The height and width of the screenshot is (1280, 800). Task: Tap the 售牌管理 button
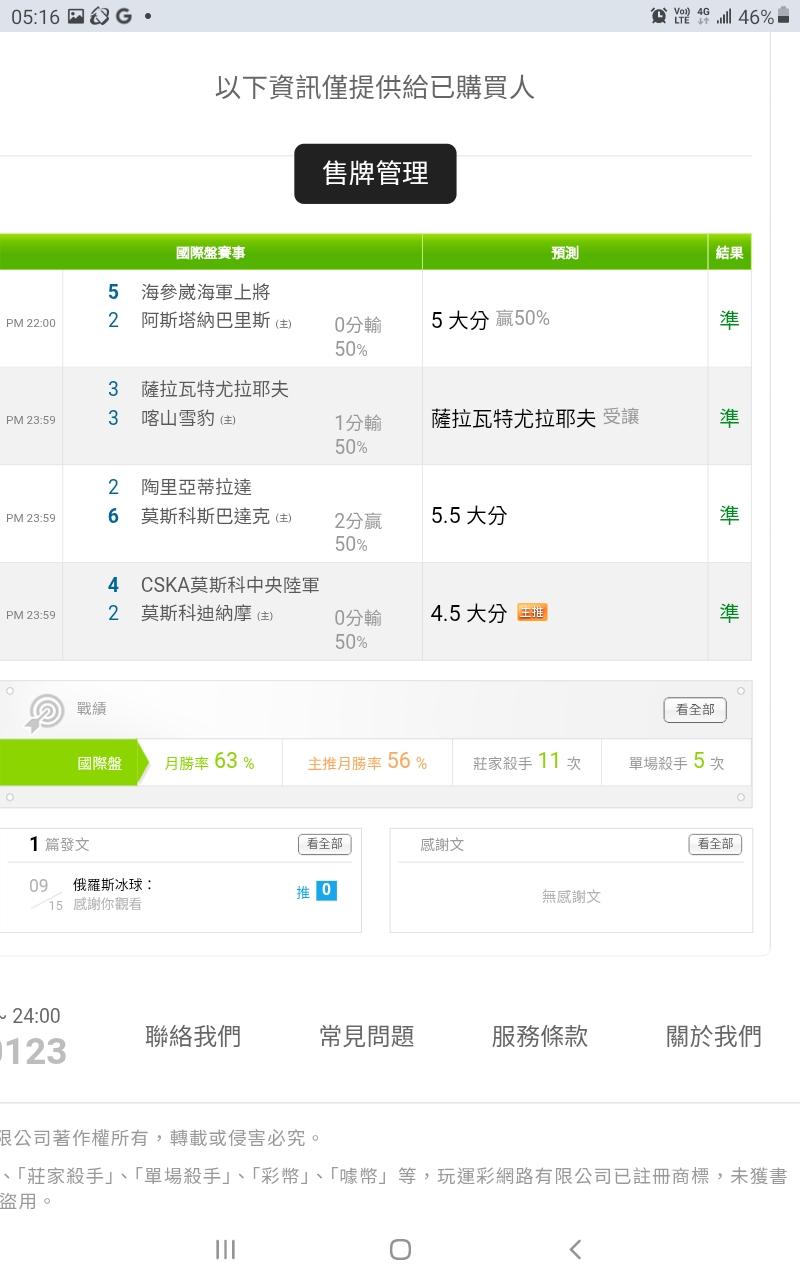tap(375, 174)
